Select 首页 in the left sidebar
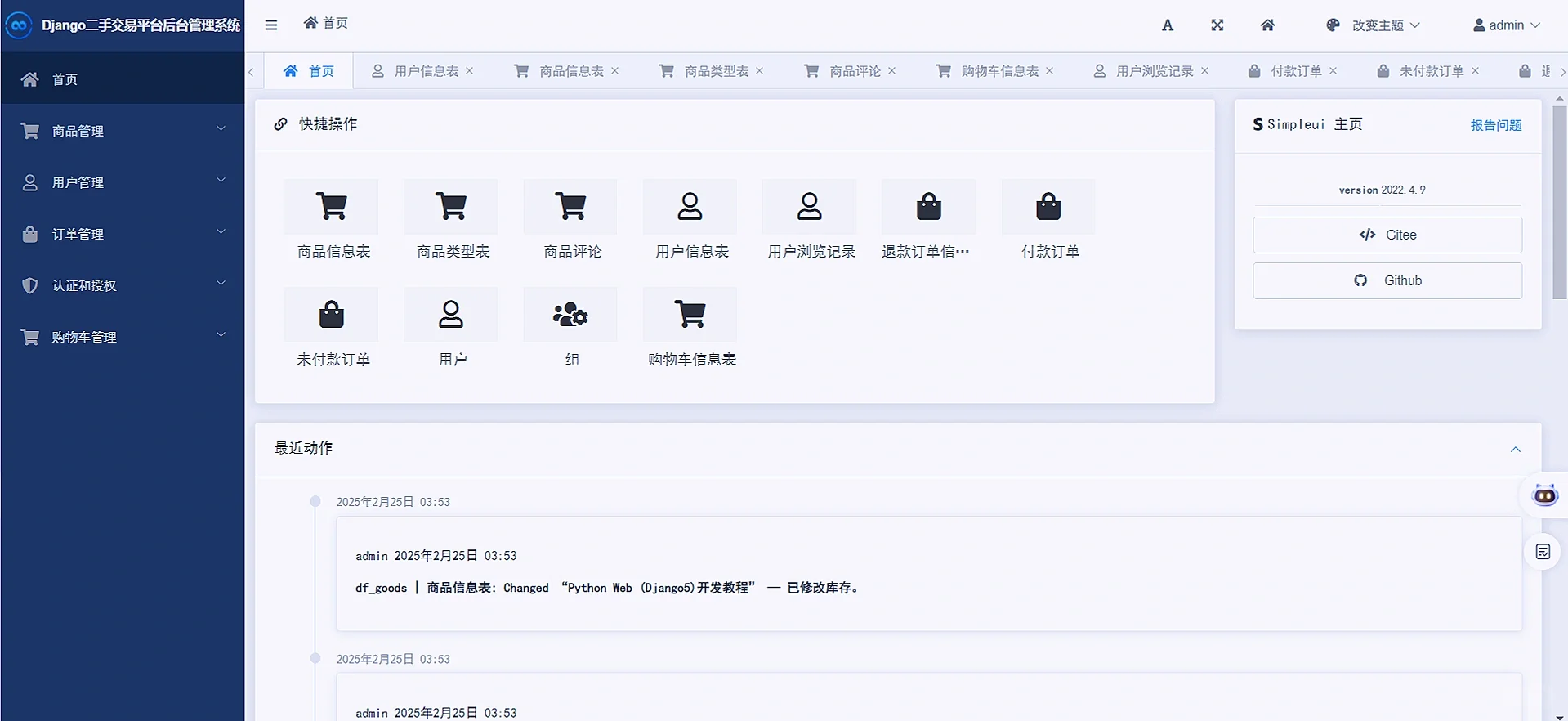Viewport: 1568px width, 721px height. pyautogui.click(x=123, y=79)
